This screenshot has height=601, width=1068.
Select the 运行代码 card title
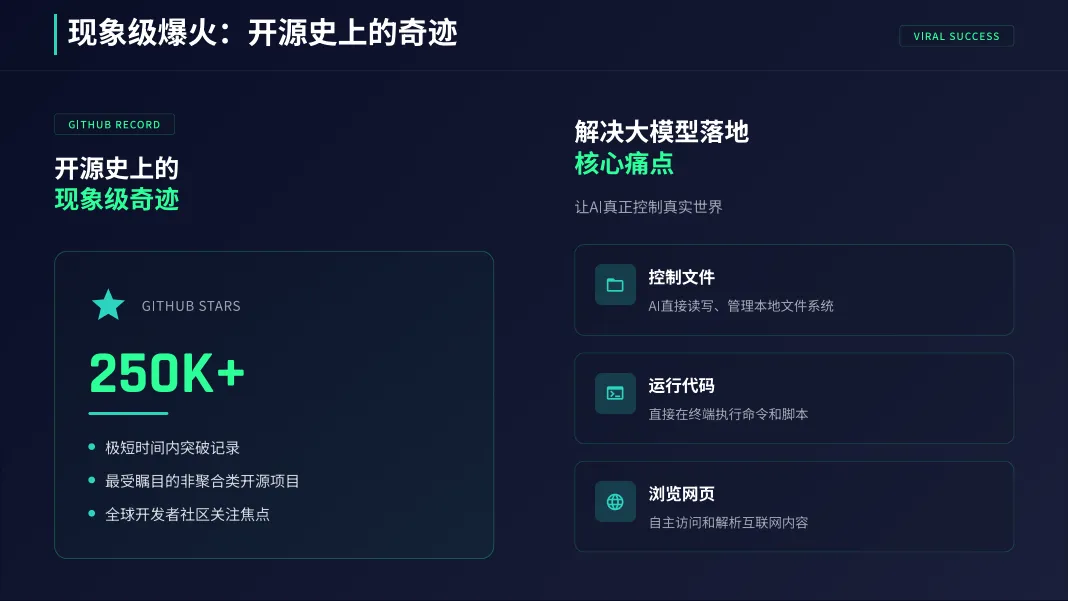681,386
